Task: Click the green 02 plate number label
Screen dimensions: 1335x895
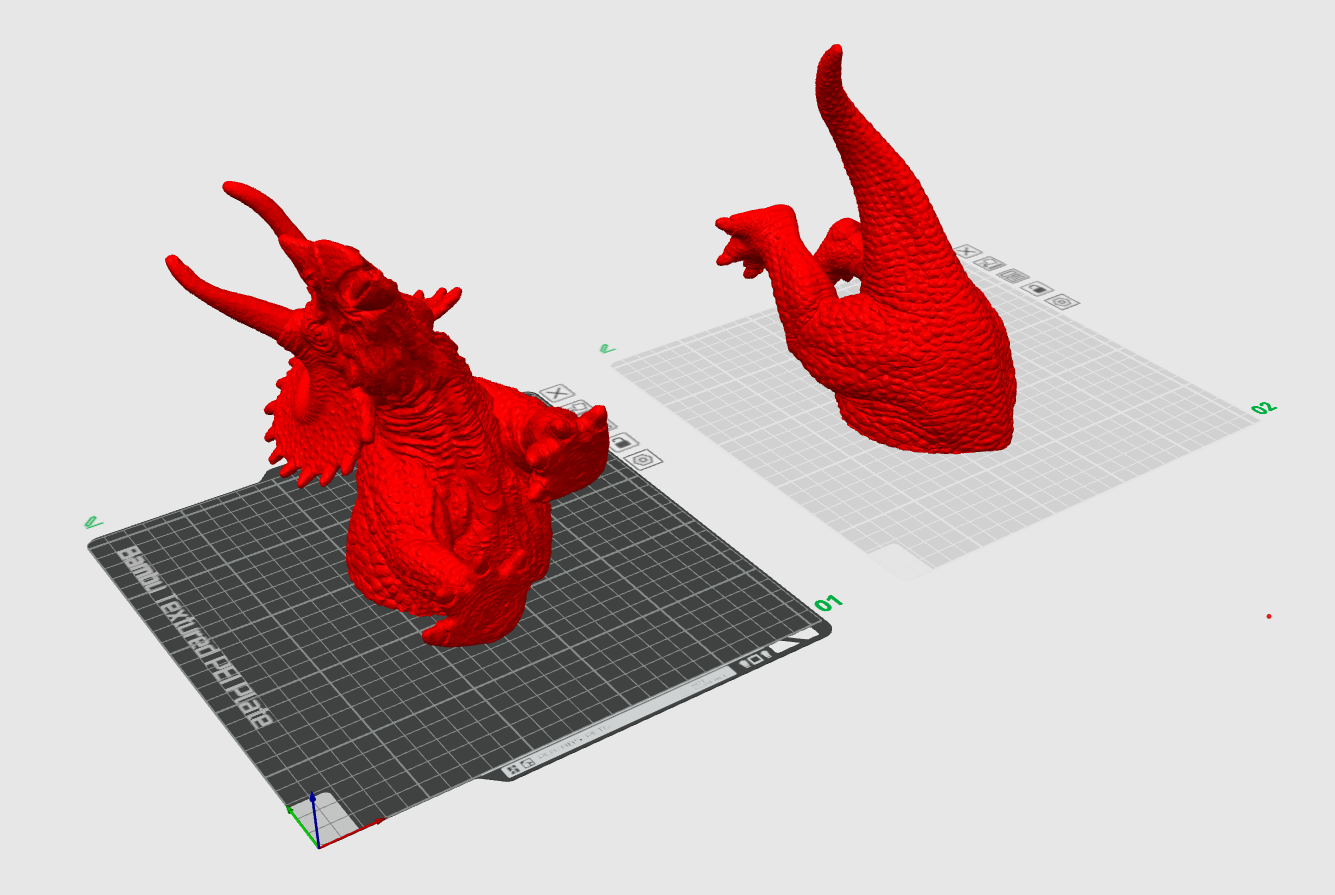Action: [1263, 408]
